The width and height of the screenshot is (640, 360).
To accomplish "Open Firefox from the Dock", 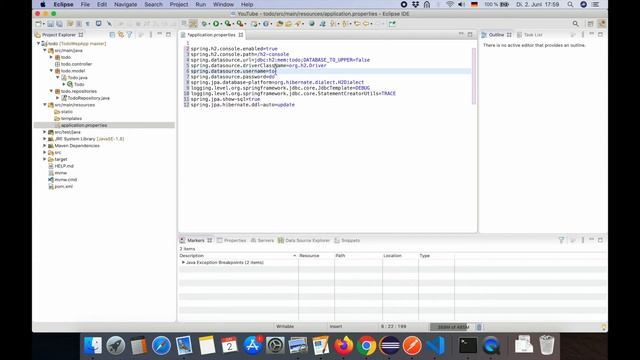I will tap(344, 346).
